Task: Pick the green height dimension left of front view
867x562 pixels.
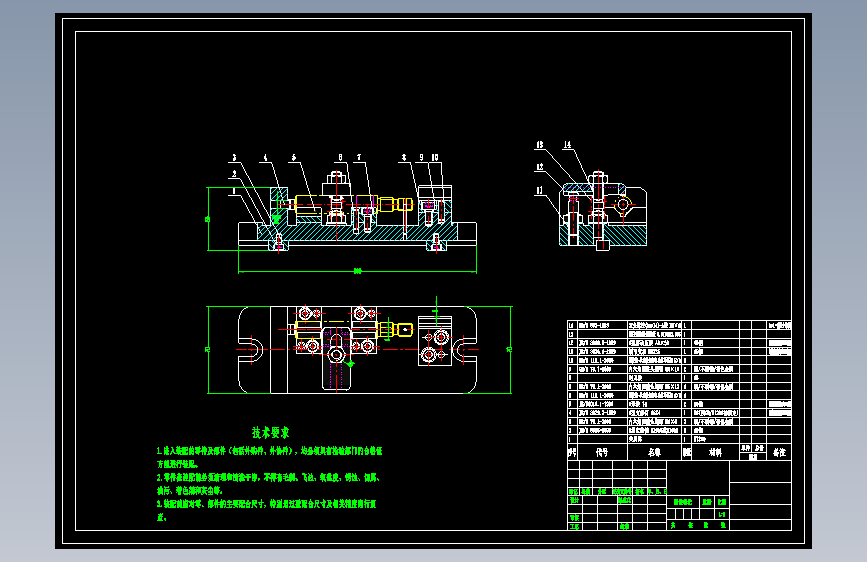Action: pos(208,219)
